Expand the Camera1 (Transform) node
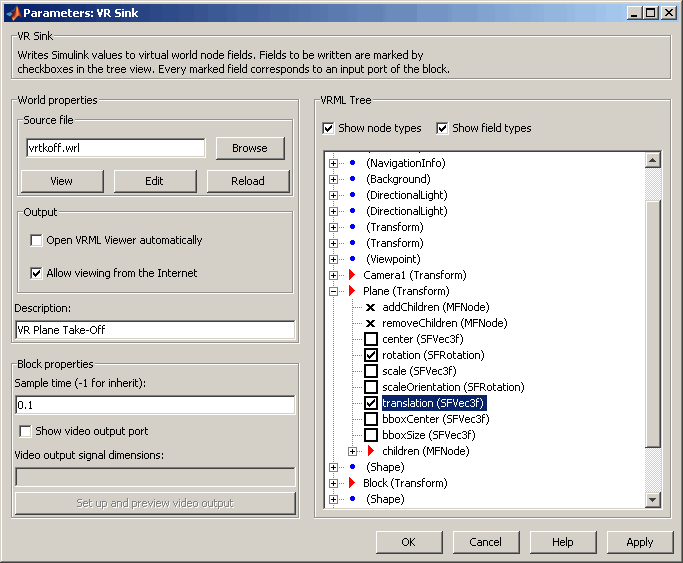This screenshot has width=683, height=563. pos(334,275)
